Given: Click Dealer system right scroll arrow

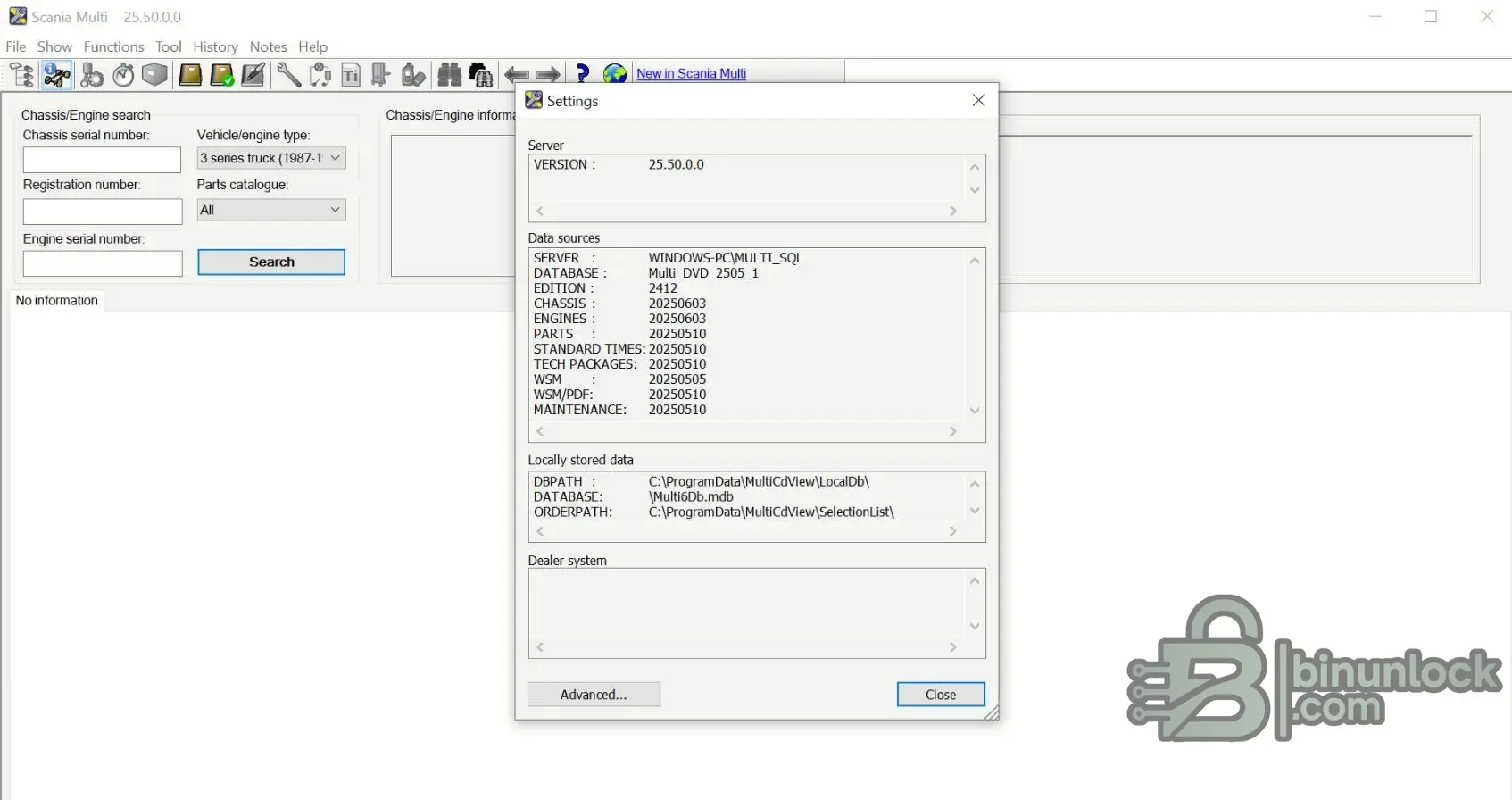Looking at the screenshot, I should [x=952, y=647].
